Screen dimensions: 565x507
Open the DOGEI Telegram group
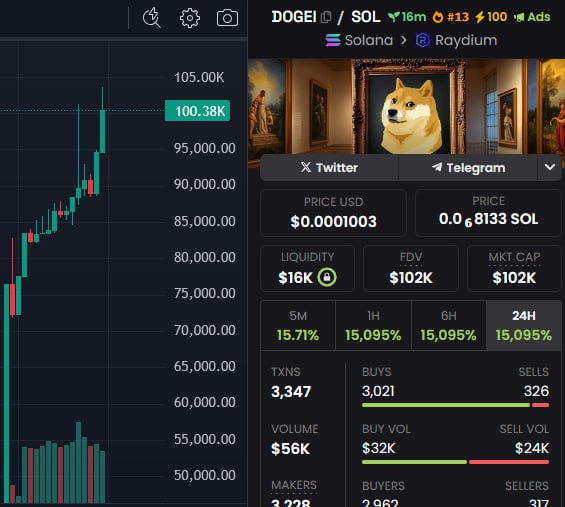468,168
